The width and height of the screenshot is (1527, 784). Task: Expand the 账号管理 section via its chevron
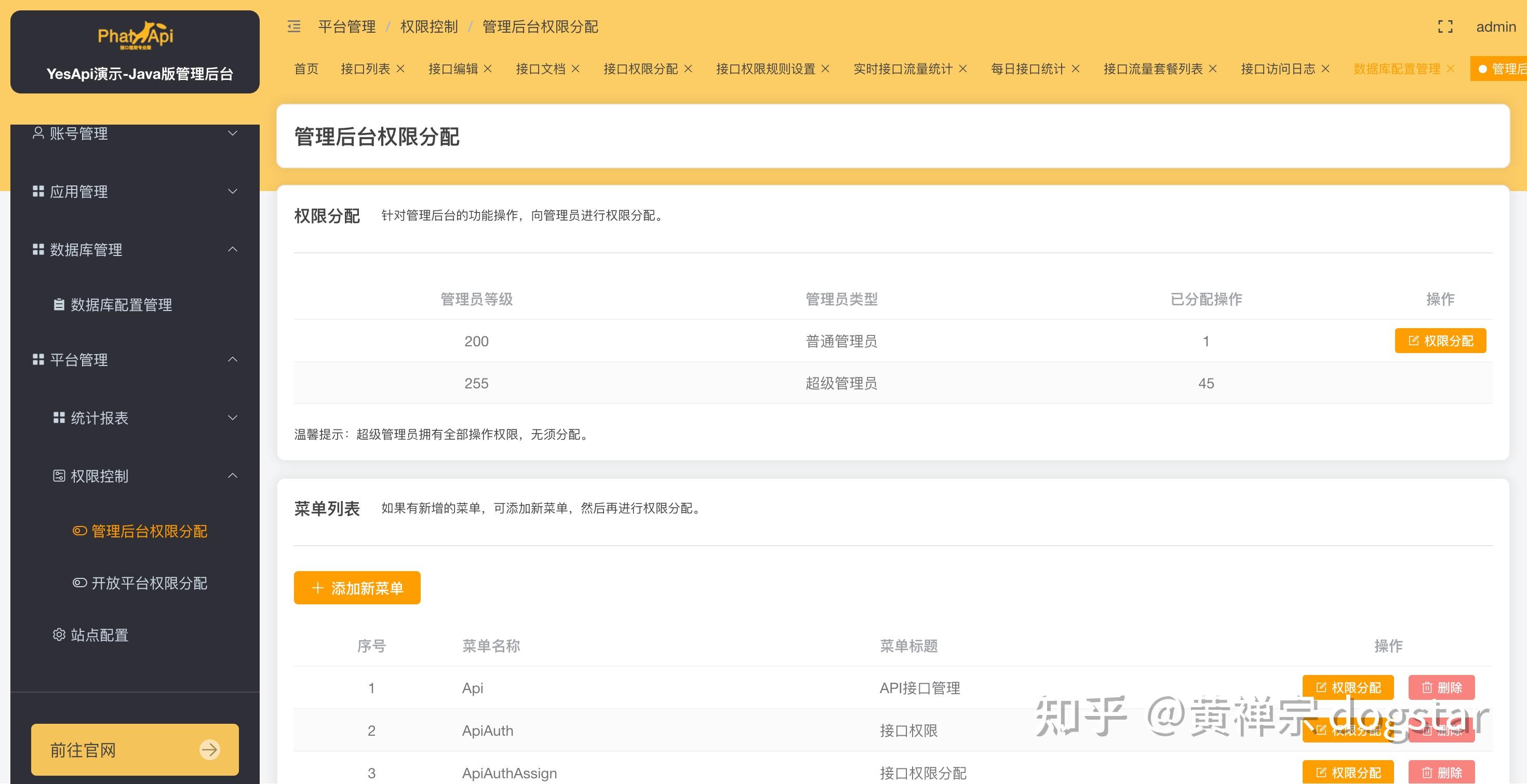click(232, 133)
